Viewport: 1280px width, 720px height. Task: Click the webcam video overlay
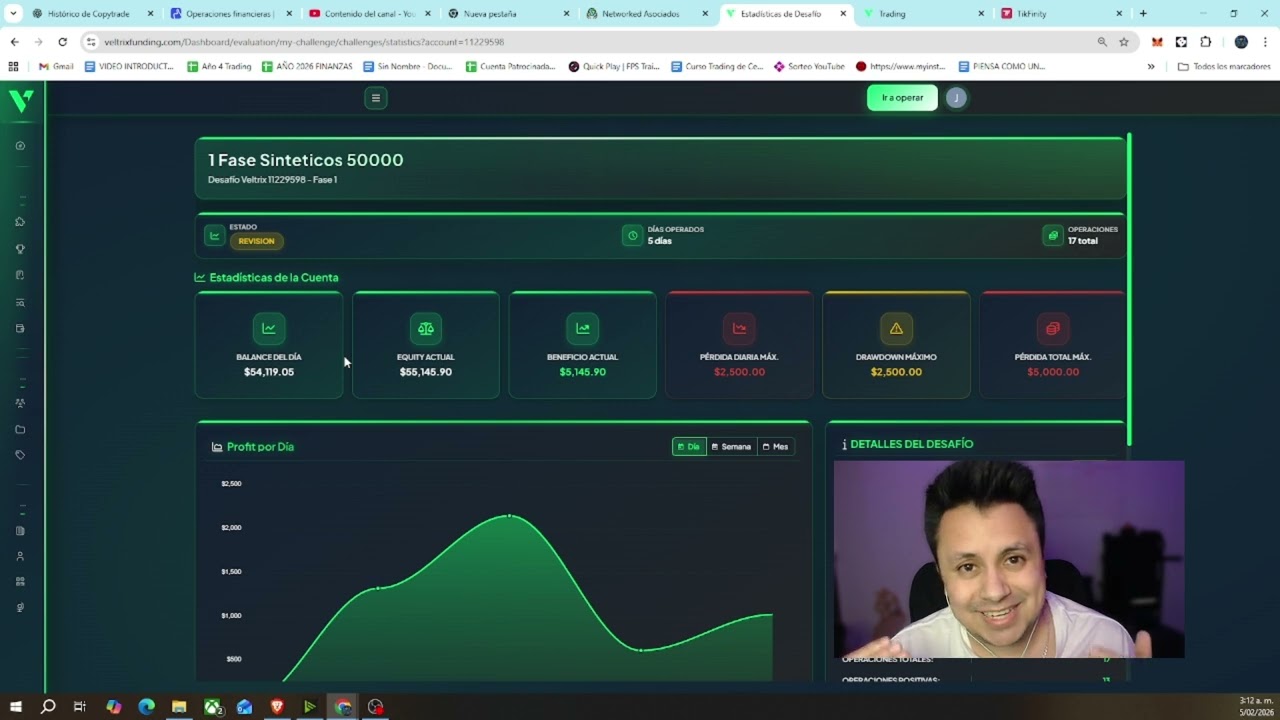click(x=1009, y=559)
